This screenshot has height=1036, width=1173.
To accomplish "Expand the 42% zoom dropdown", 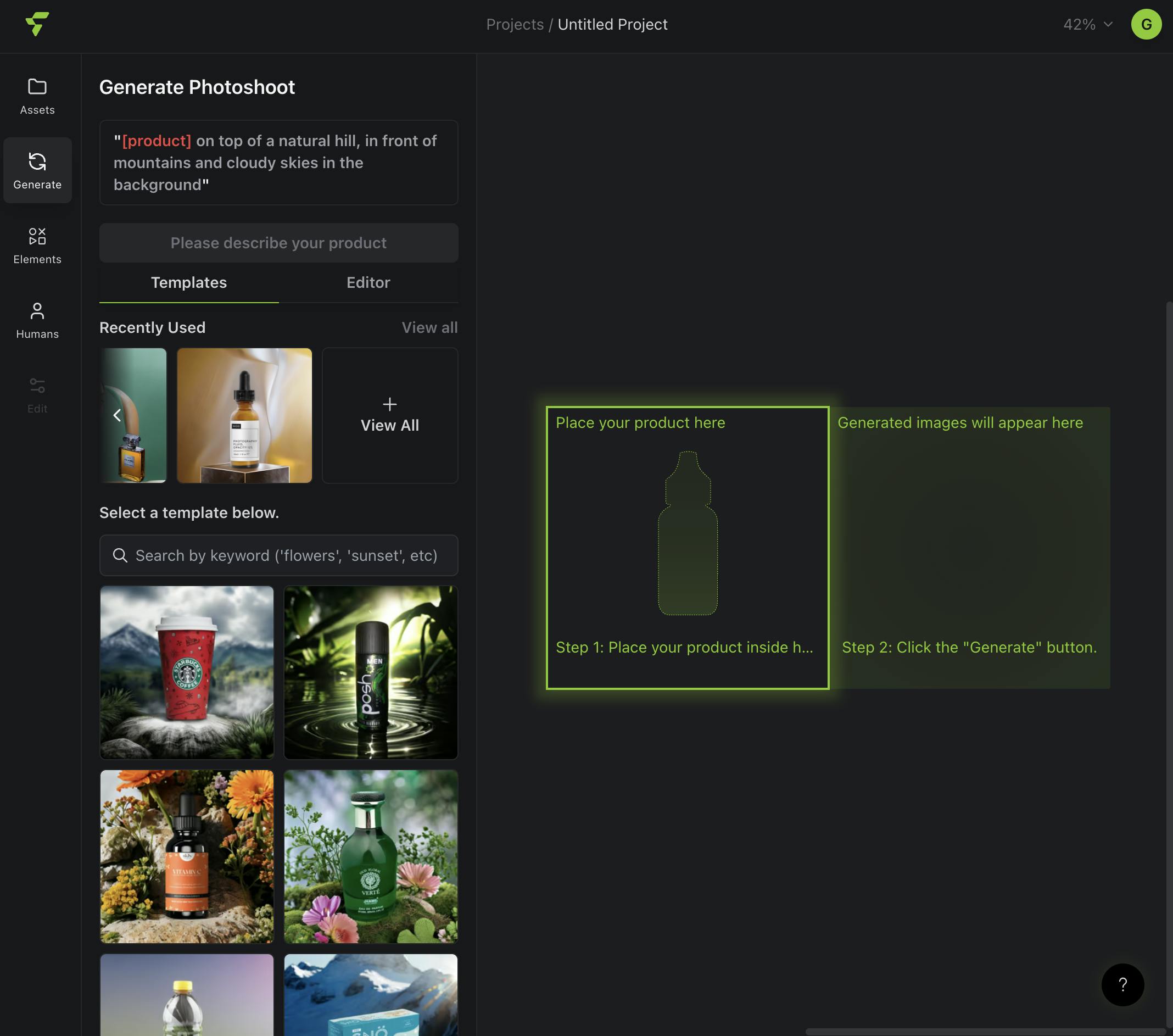I will (1087, 24).
